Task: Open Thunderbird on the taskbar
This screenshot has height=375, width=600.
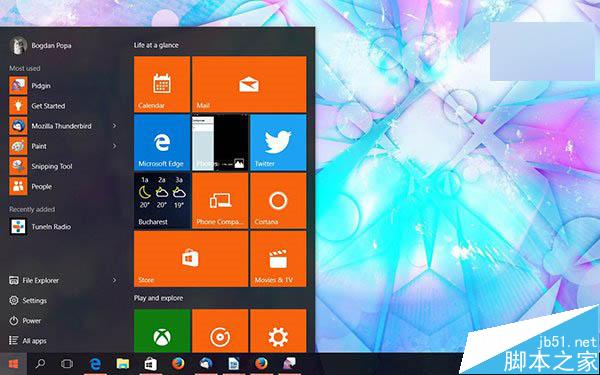Action: coord(206,364)
